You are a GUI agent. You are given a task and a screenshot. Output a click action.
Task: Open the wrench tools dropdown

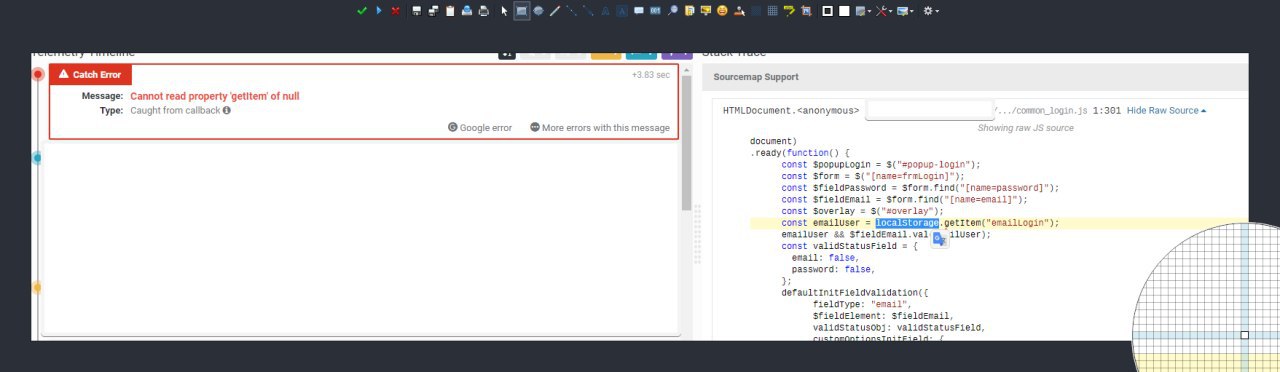pyautogui.click(x=884, y=11)
